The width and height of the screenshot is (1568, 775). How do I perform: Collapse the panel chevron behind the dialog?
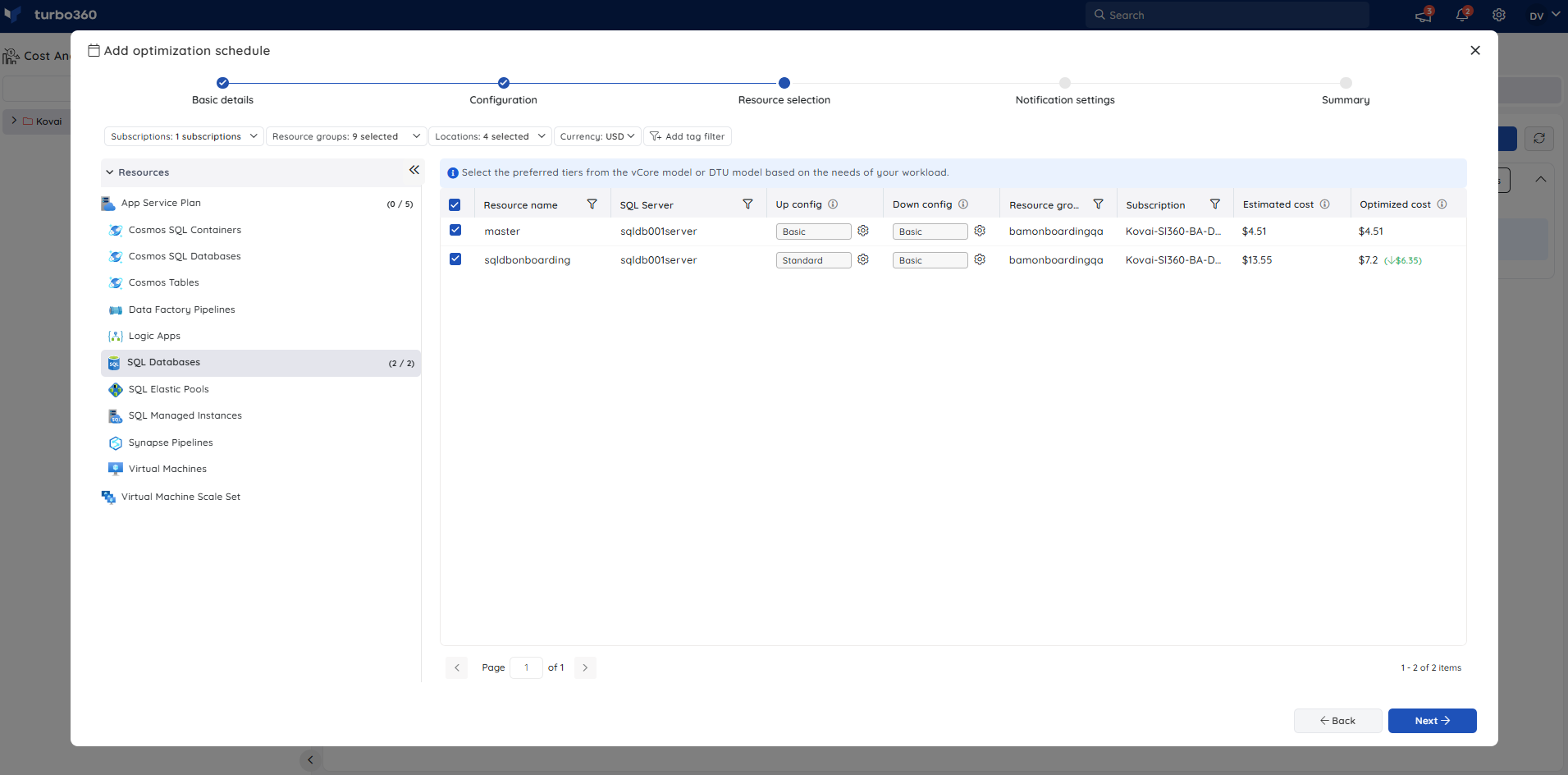point(1541,179)
